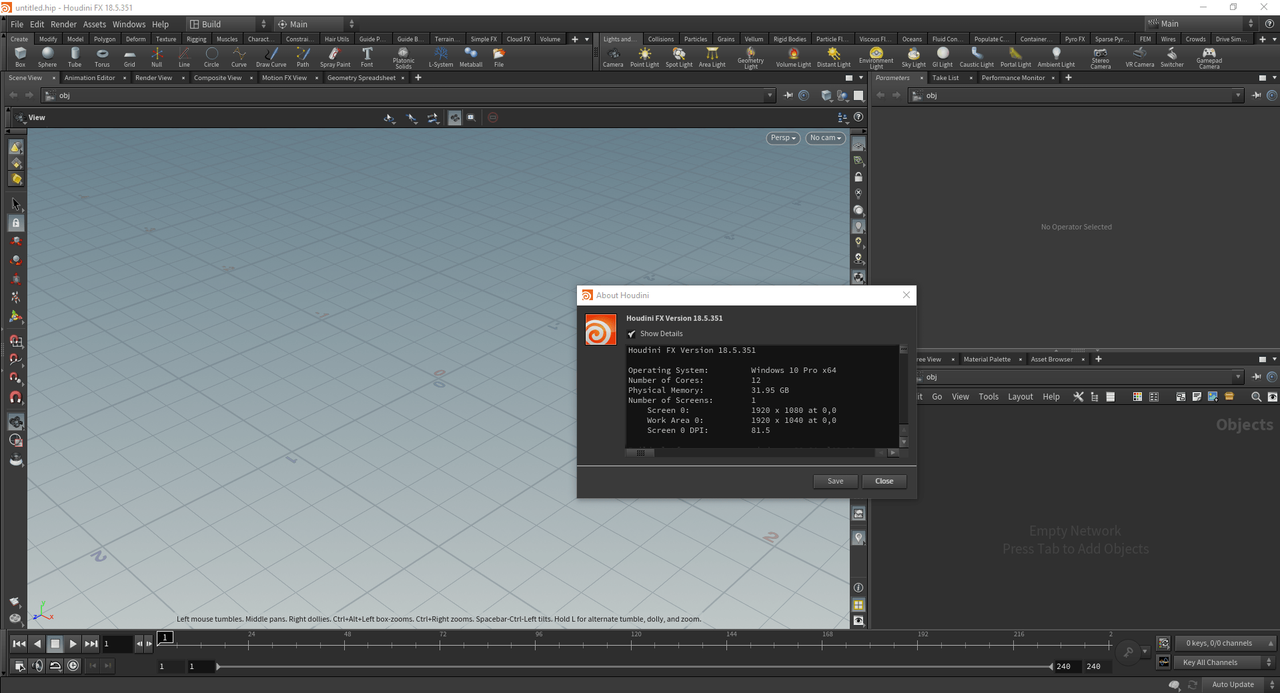The image size is (1280, 693).
Task: Create a Point Light from shelf
Action: [x=644, y=57]
